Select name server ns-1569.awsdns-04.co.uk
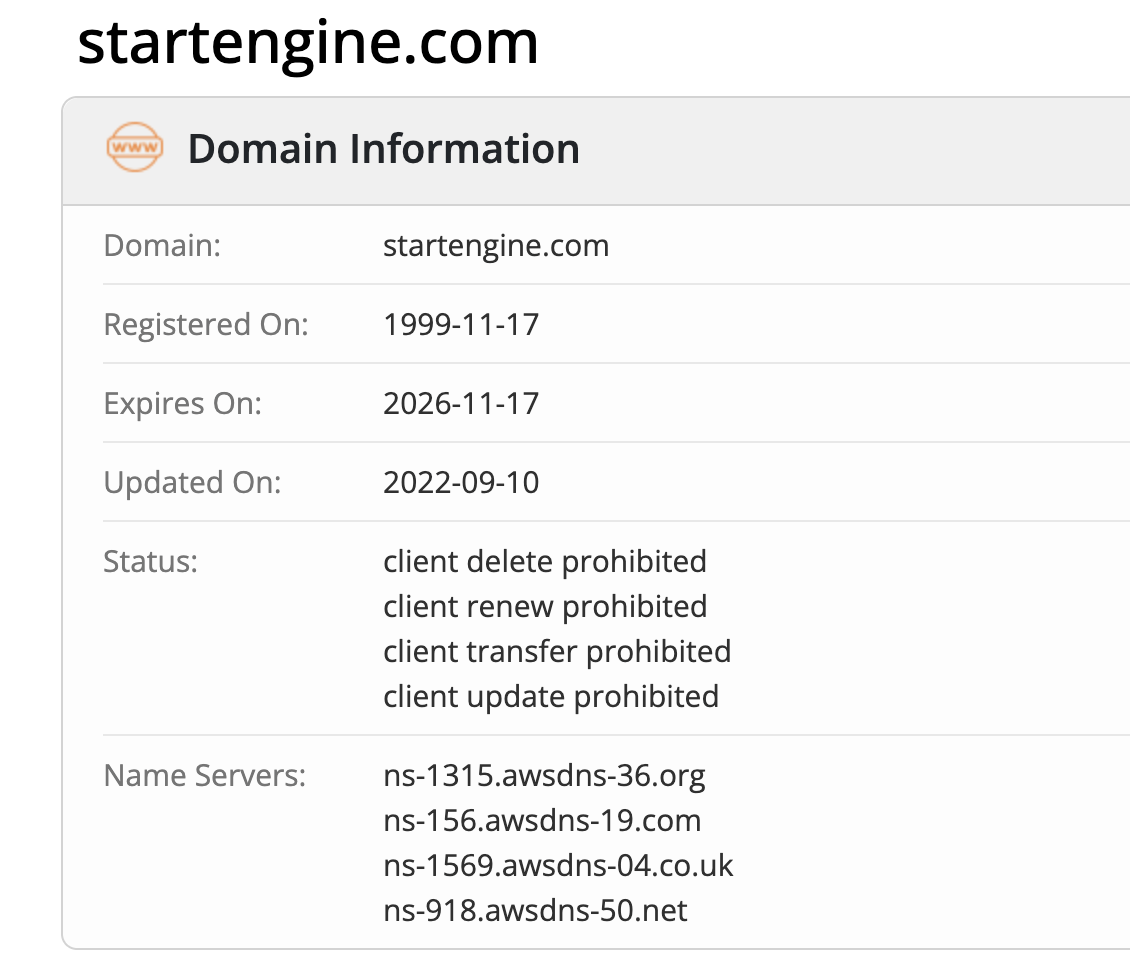Screen dimensions: 1130x962 point(558,865)
